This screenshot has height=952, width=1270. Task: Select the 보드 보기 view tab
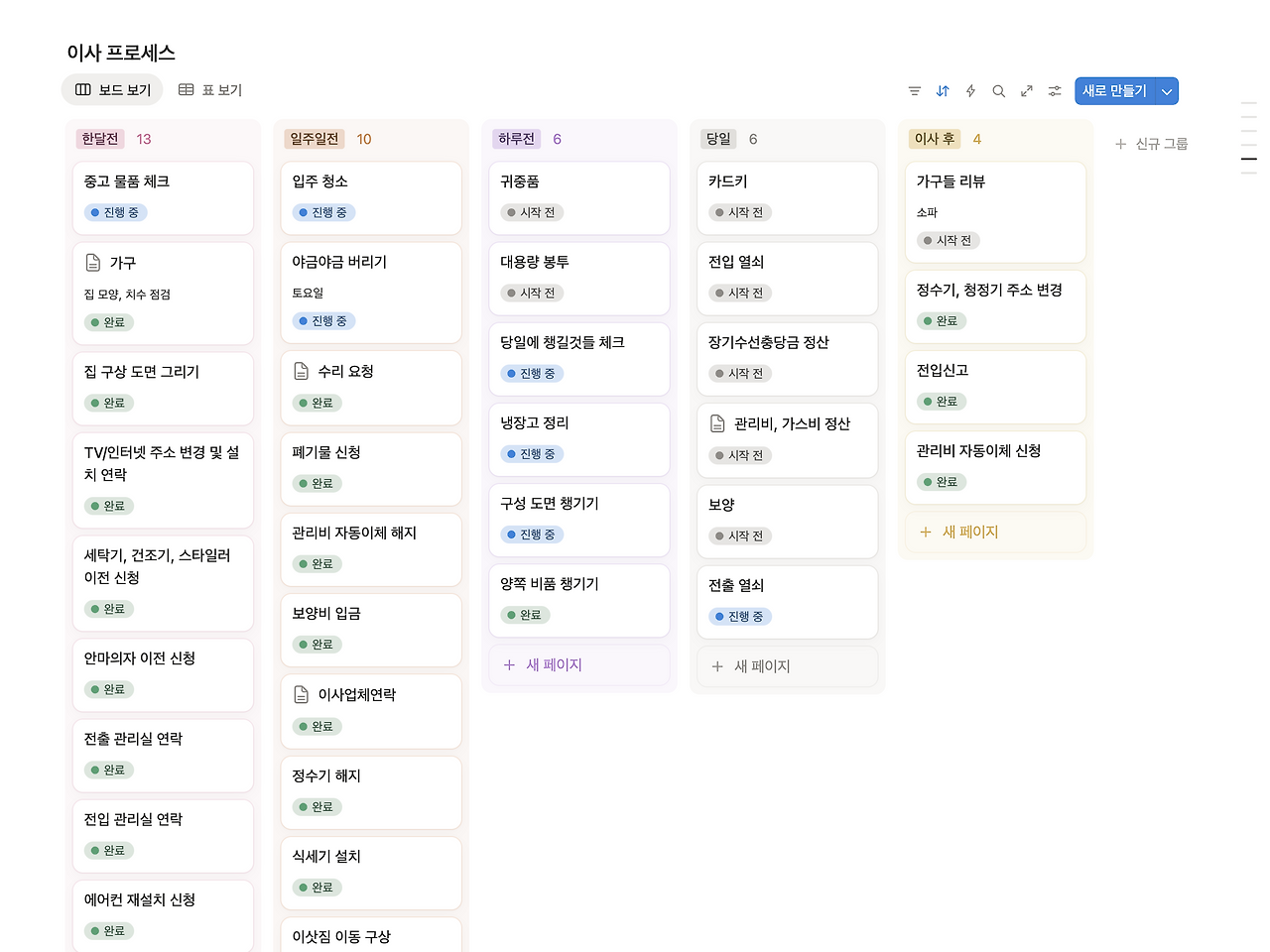[111, 89]
